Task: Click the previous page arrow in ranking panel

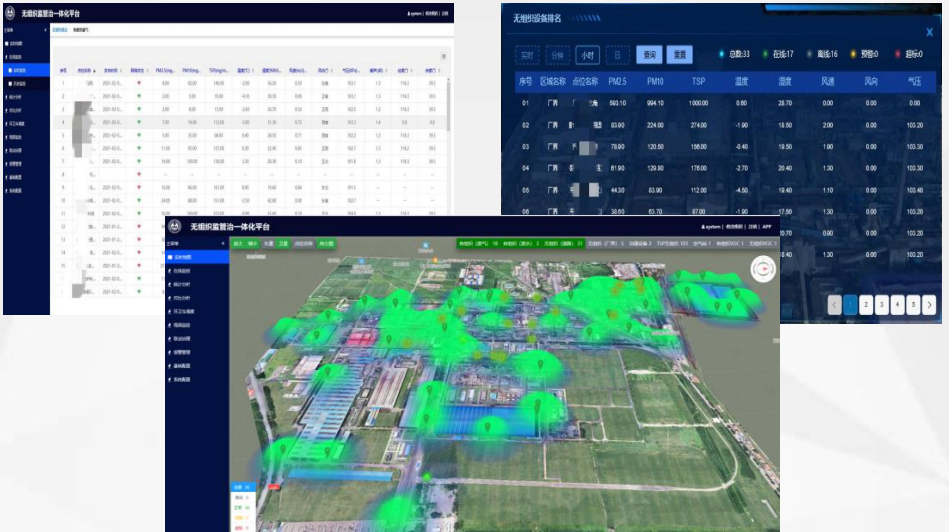Action: coord(834,305)
